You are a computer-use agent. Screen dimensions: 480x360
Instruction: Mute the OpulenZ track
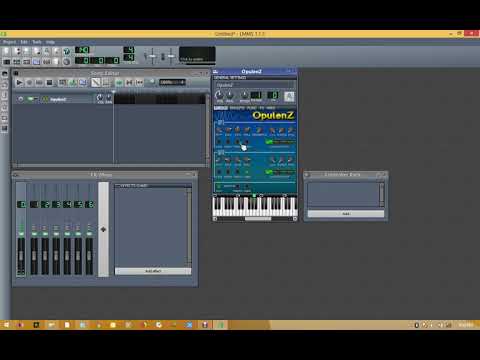click(30, 99)
